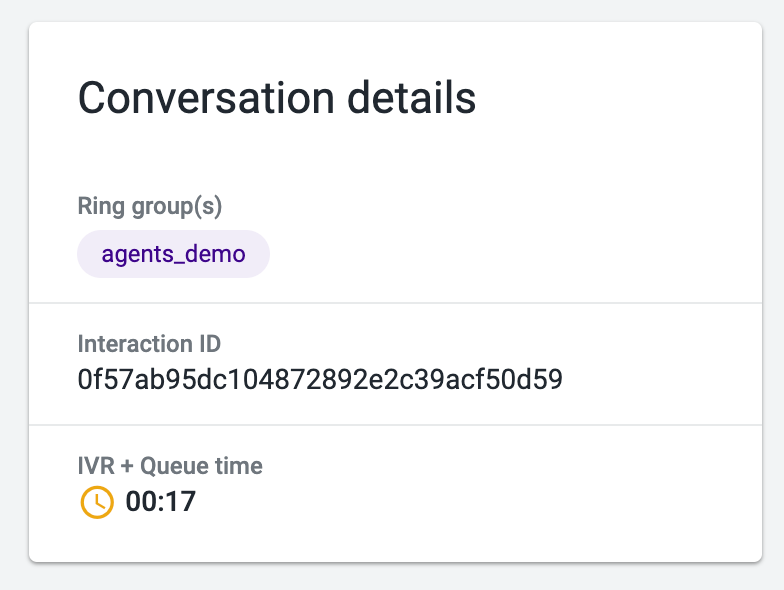Image resolution: width=784 pixels, height=590 pixels.
Task: Click the Ring group(s) label
Action: pos(150,206)
